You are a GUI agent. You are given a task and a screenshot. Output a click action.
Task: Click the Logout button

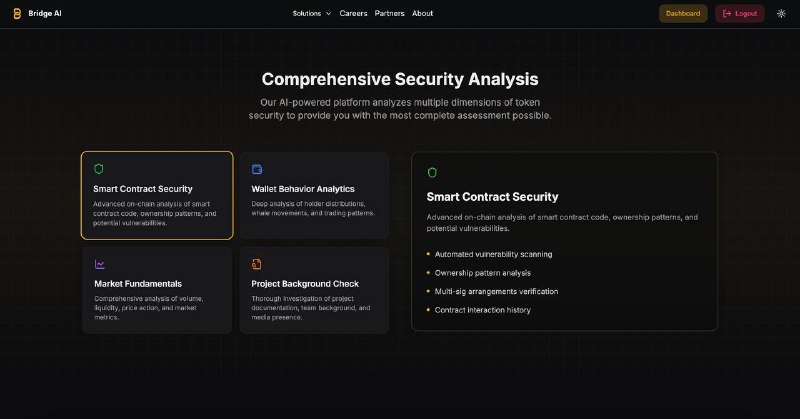coord(740,14)
